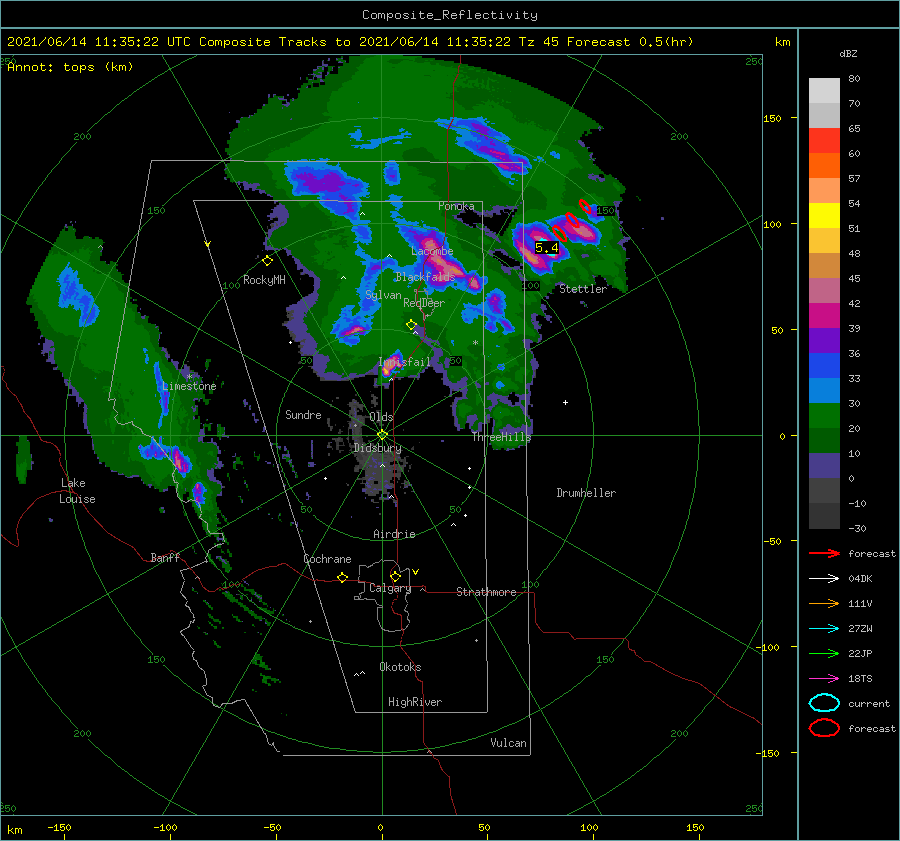
Task: Click the Composite_Reflectivity title
Action: [x=450, y=15]
